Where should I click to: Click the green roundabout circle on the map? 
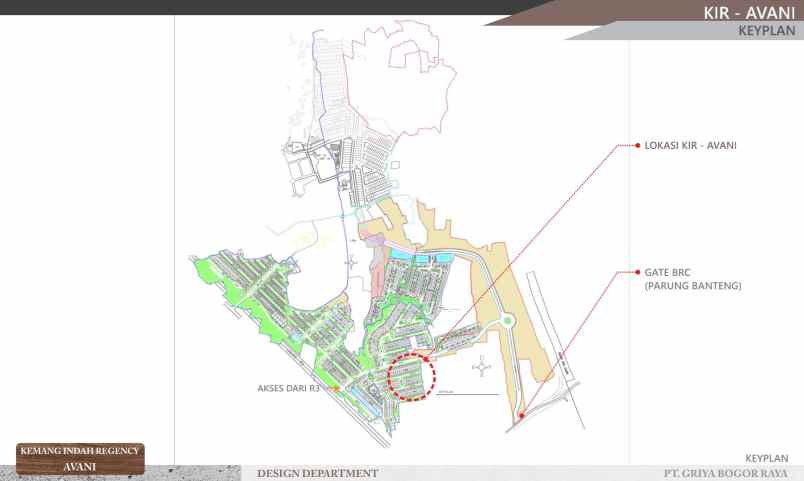(x=508, y=322)
